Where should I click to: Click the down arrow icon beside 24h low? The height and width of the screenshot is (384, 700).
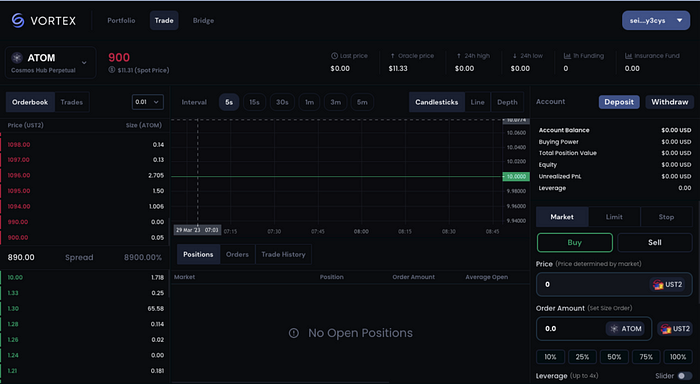[514, 56]
